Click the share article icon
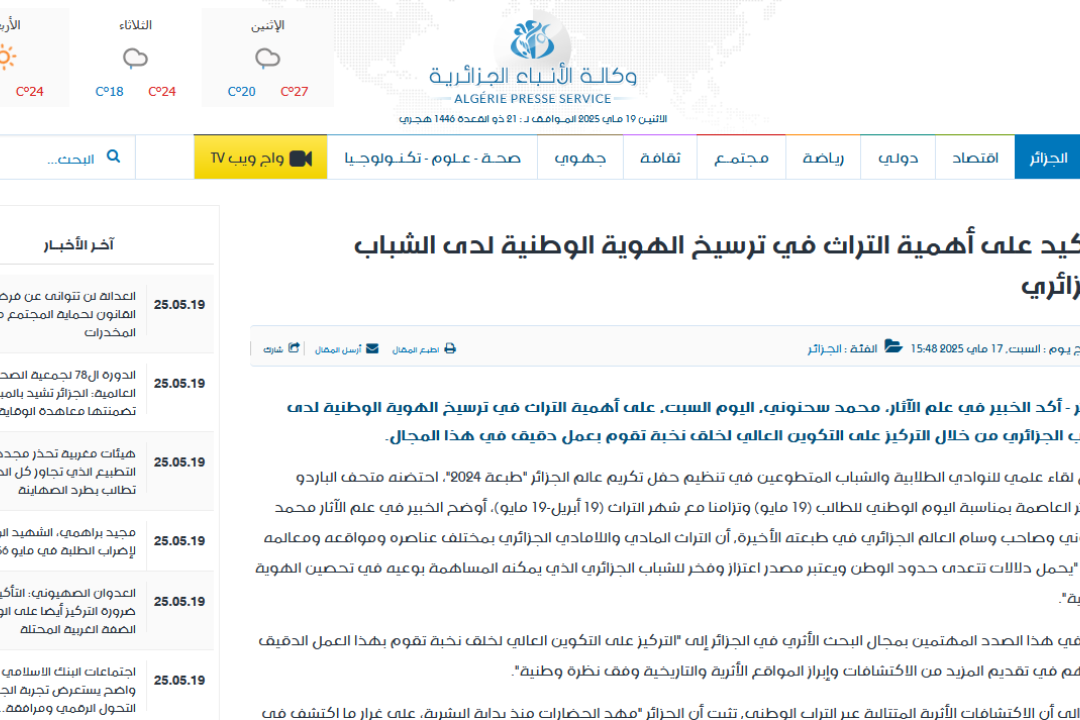 (294, 349)
